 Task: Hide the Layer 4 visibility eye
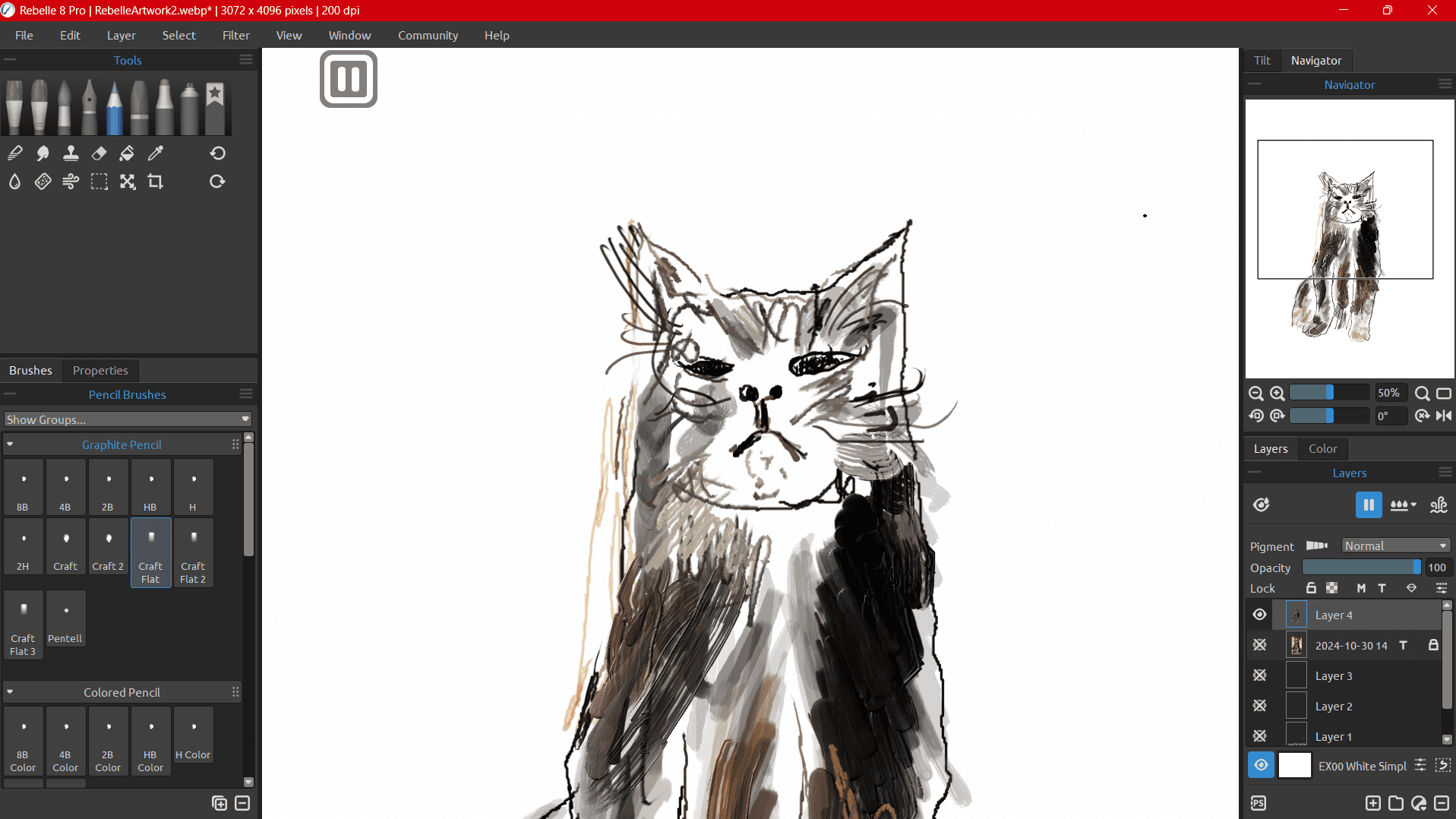pyautogui.click(x=1261, y=615)
